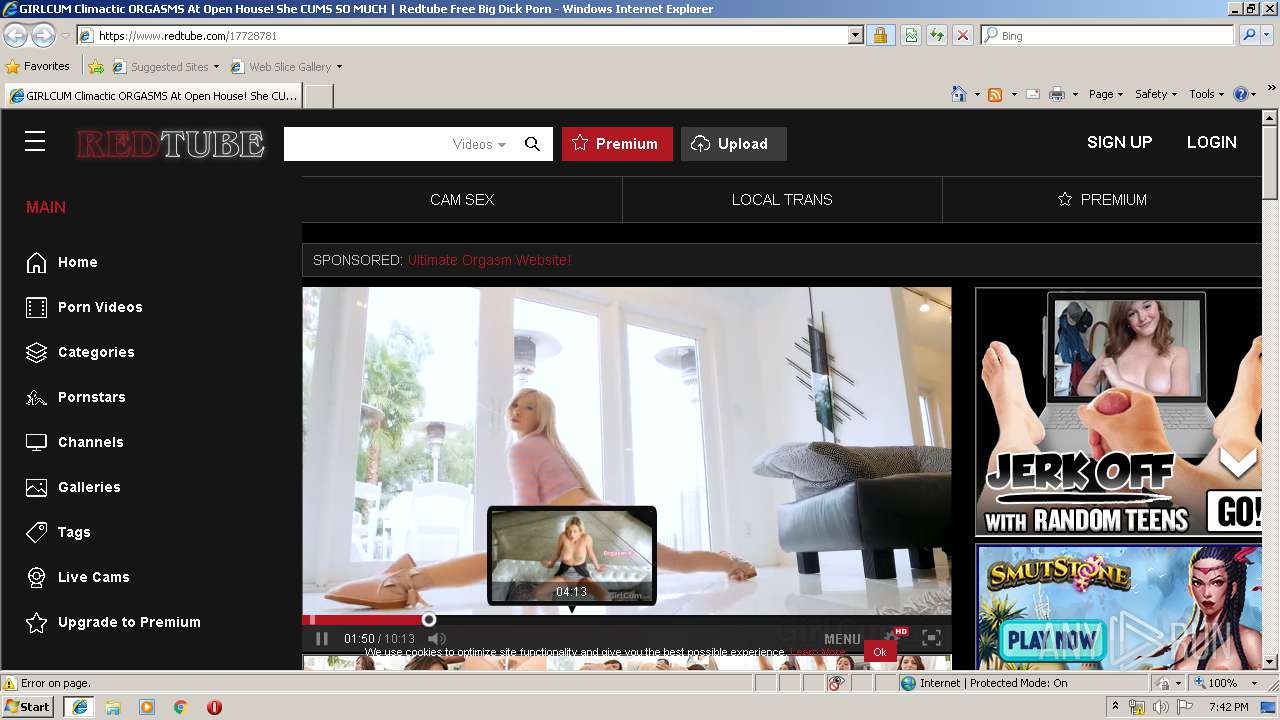Open the Chrome taskbar icon
This screenshot has height=720, width=1280.
180,707
